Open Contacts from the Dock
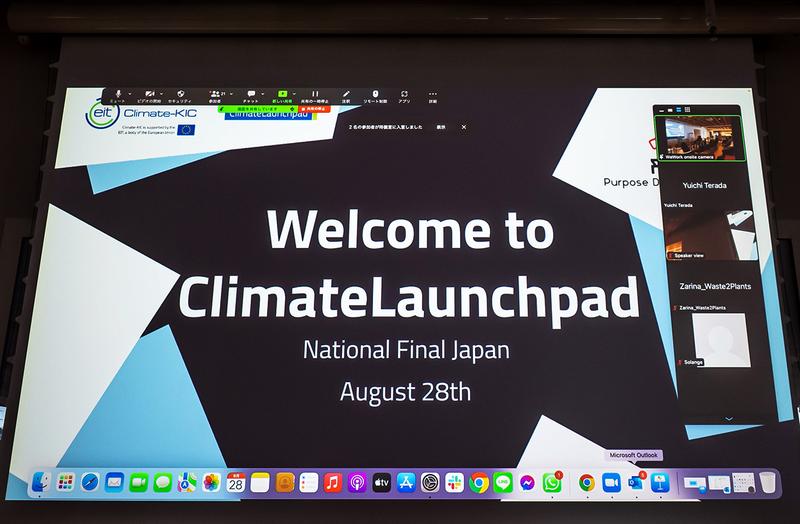The width and height of the screenshot is (800, 524). (285, 483)
